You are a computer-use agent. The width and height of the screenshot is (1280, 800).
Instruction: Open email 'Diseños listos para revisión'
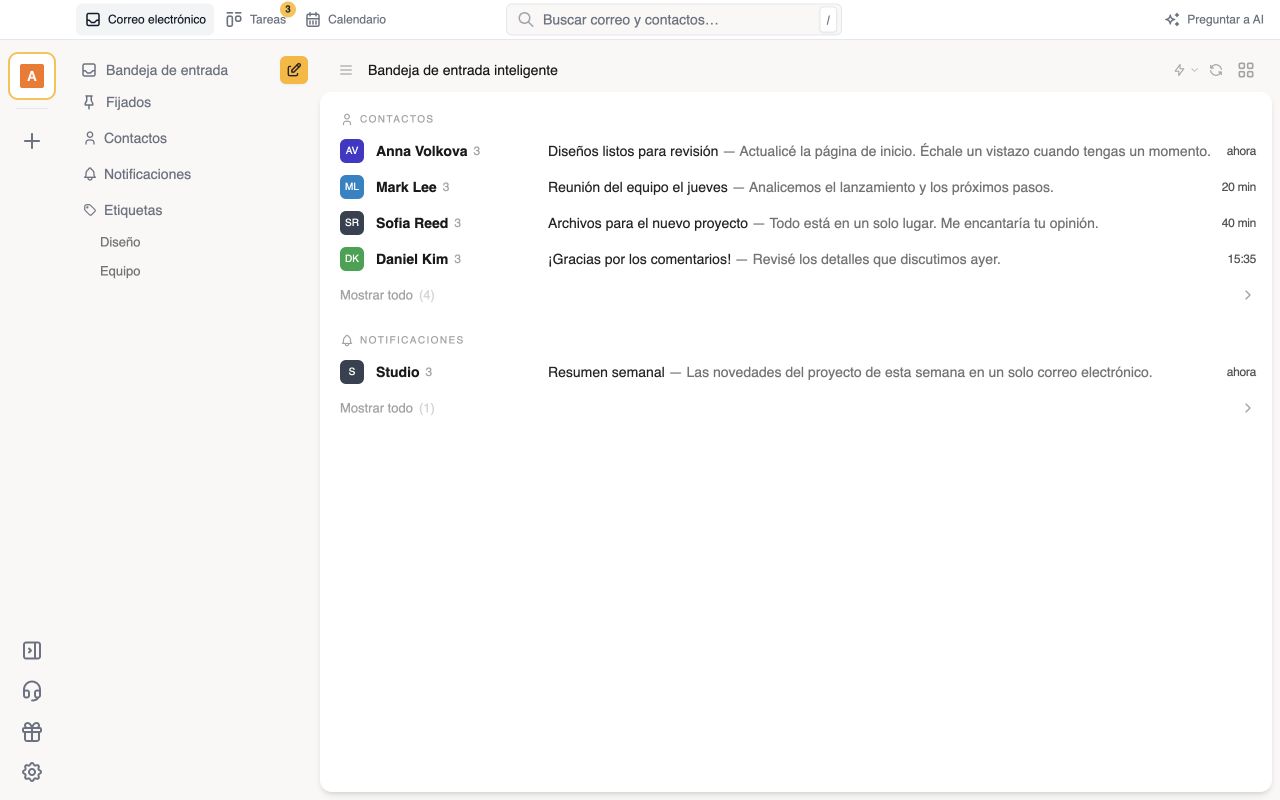pos(798,151)
